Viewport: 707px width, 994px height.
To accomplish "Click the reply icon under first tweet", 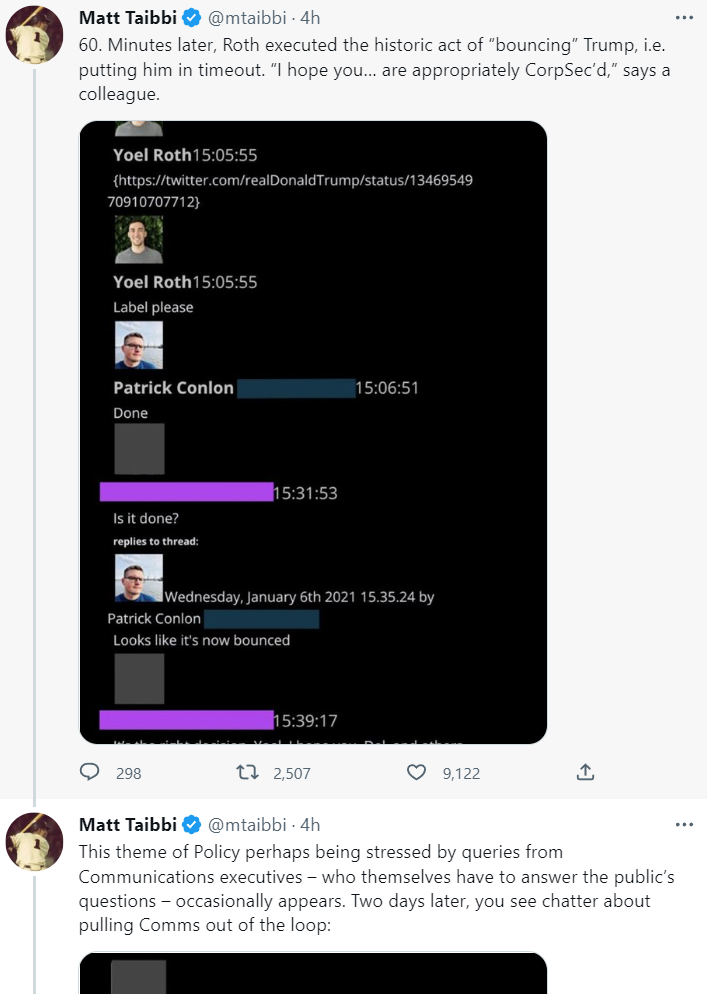I will (x=90, y=772).
